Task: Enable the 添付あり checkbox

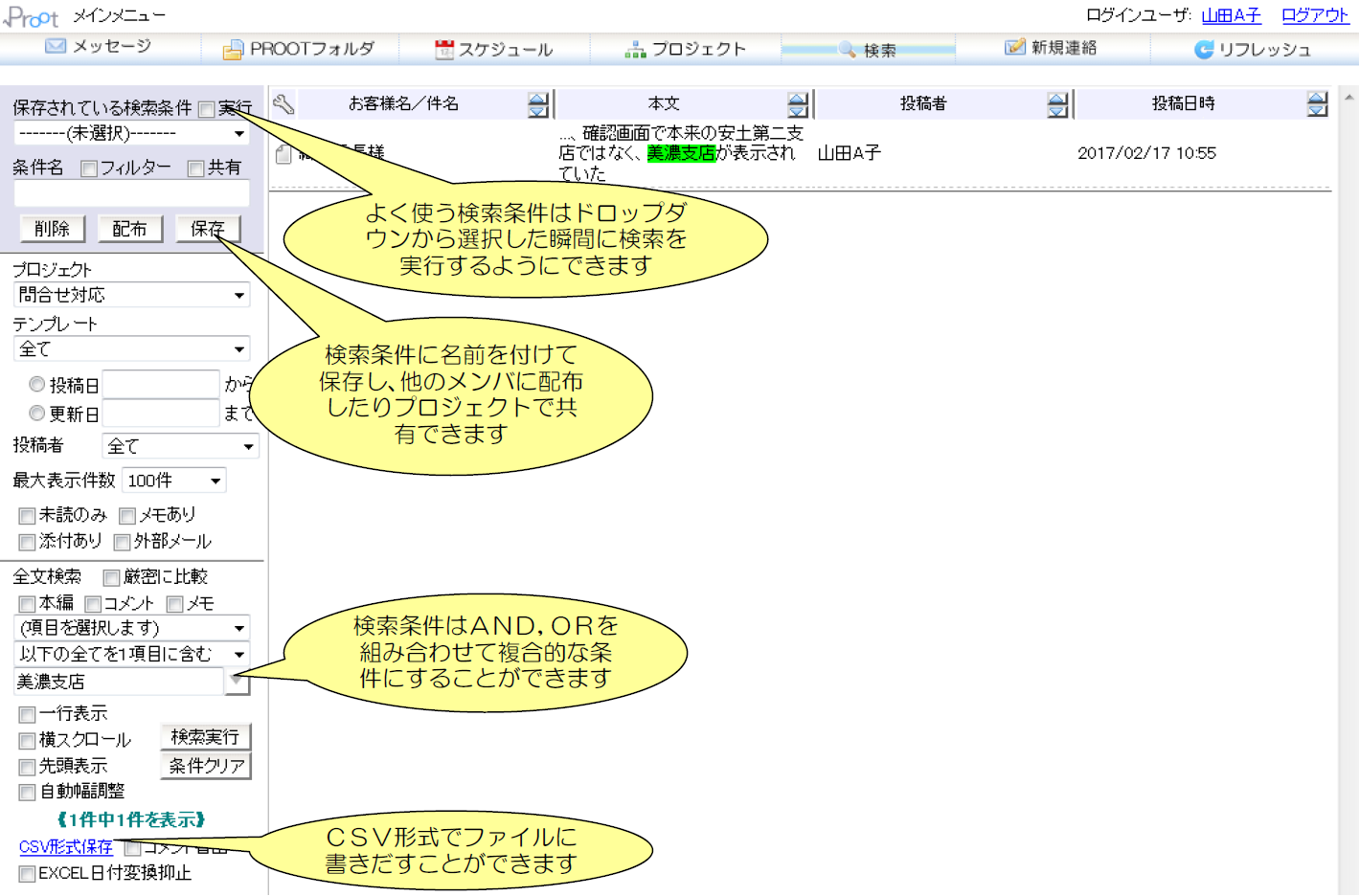Action: [x=28, y=542]
